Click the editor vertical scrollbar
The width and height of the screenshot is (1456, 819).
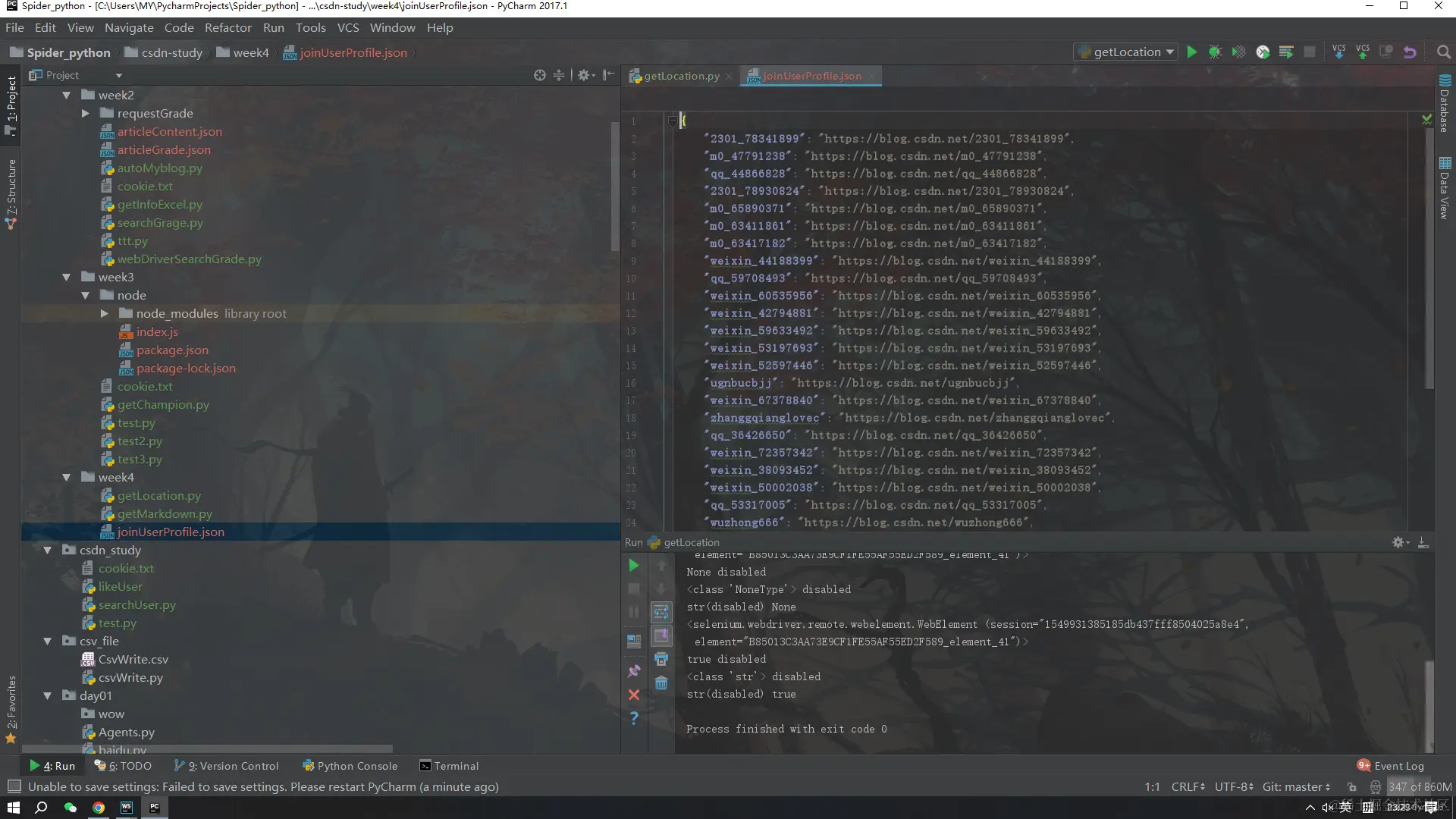1429,258
